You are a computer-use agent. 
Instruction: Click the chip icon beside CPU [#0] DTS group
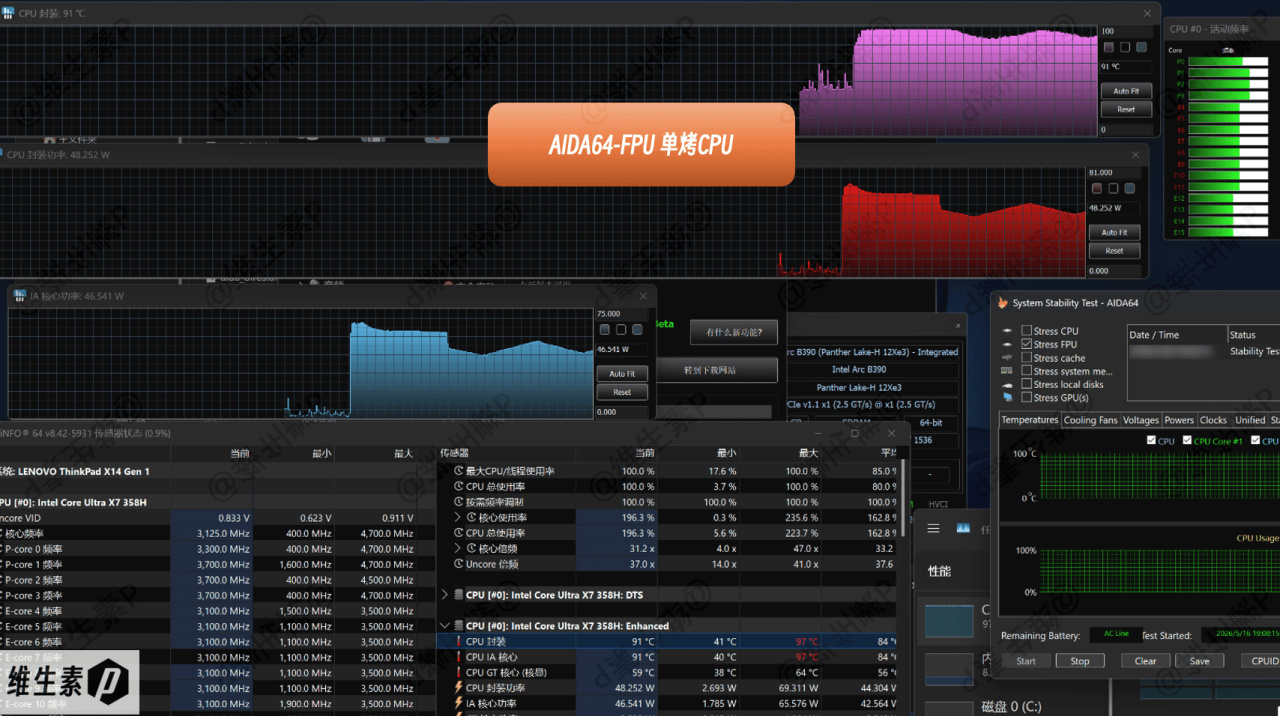(x=459, y=595)
